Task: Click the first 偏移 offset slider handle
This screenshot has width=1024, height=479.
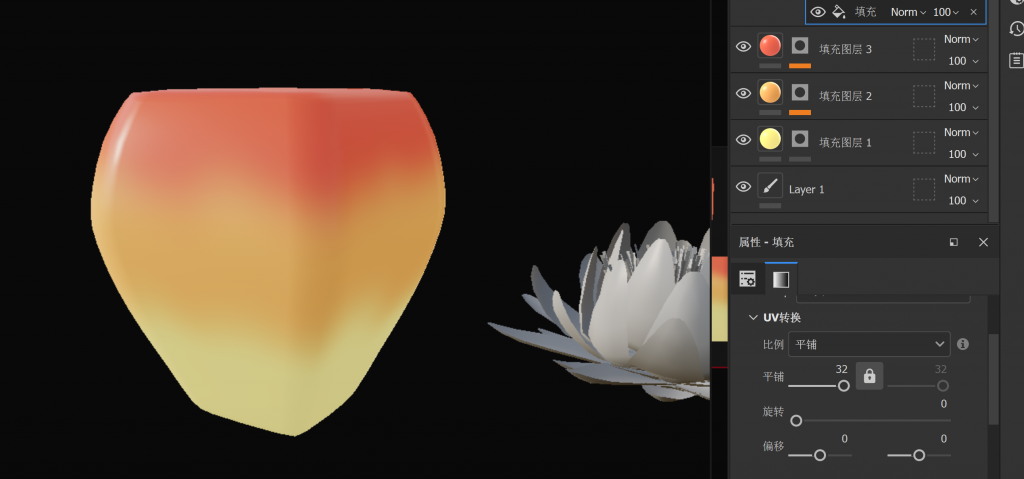Action: [820, 455]
